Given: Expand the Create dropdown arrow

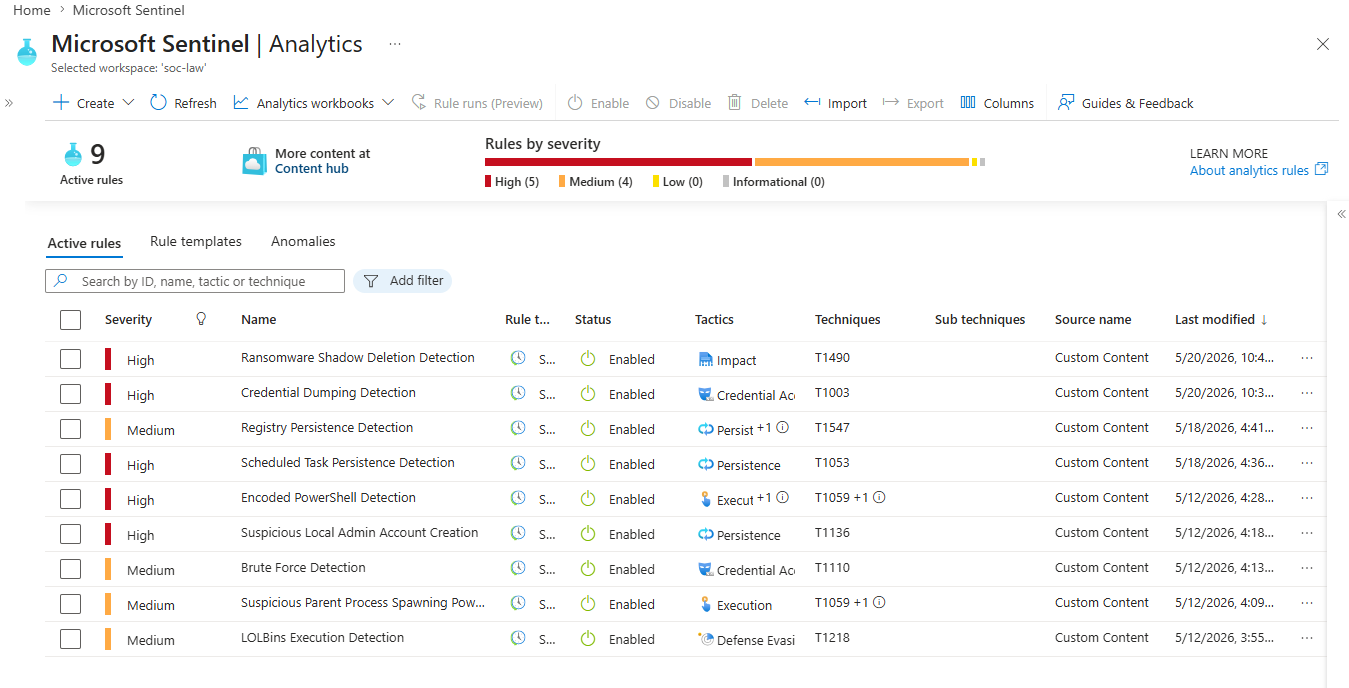Looking at the screenshot, I should pos(128,103).
